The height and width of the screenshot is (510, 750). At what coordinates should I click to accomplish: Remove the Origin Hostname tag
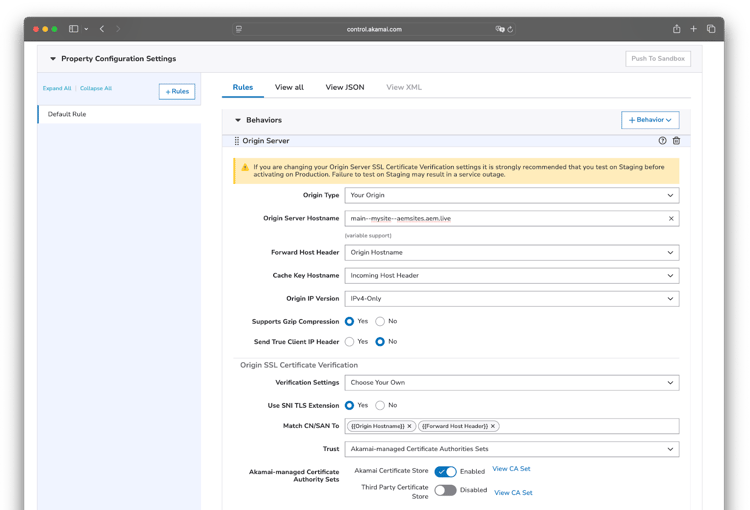(x=409, y=426)
